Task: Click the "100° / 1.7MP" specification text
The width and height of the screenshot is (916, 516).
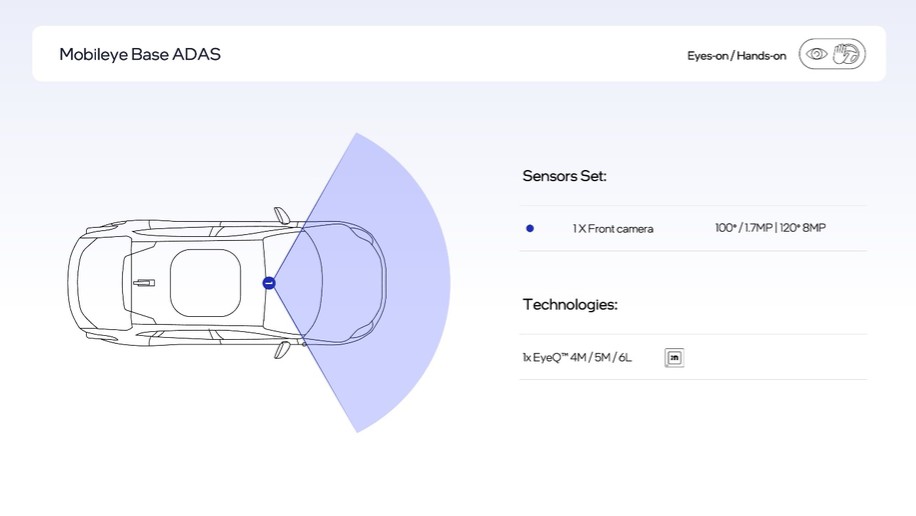Action: coord(743,228)
